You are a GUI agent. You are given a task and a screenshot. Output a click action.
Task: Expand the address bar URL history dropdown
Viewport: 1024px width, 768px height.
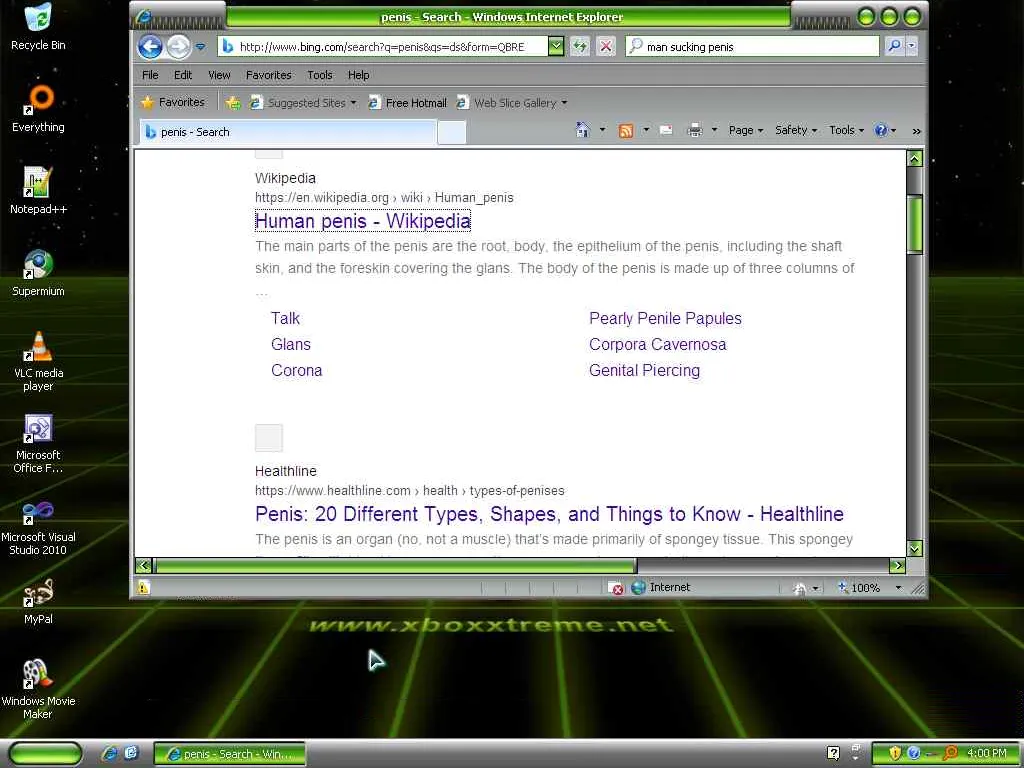click(555, 46)
